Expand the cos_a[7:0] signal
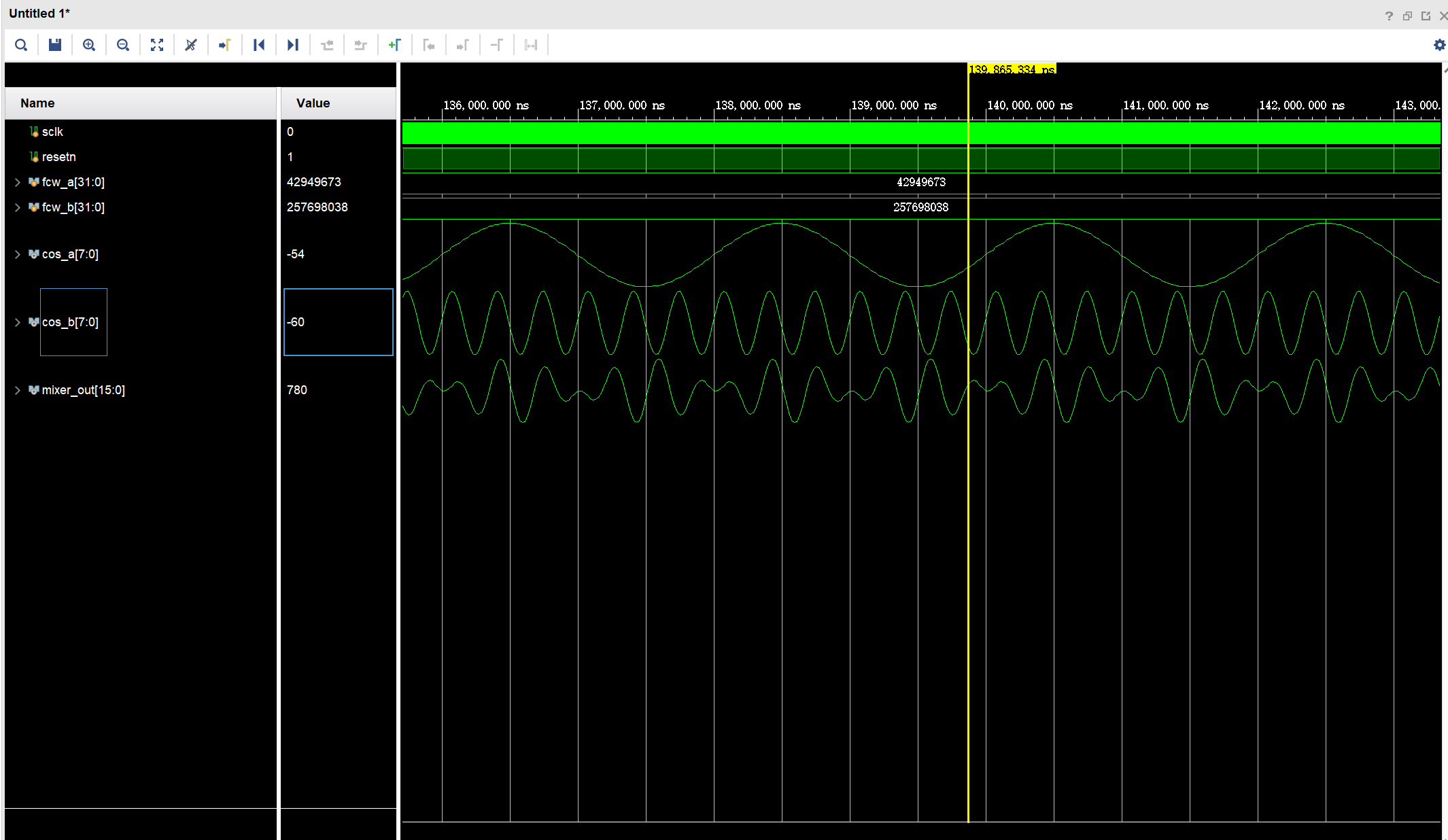Viewport: 1448px width, 840px height. click(x=18, y=254)
